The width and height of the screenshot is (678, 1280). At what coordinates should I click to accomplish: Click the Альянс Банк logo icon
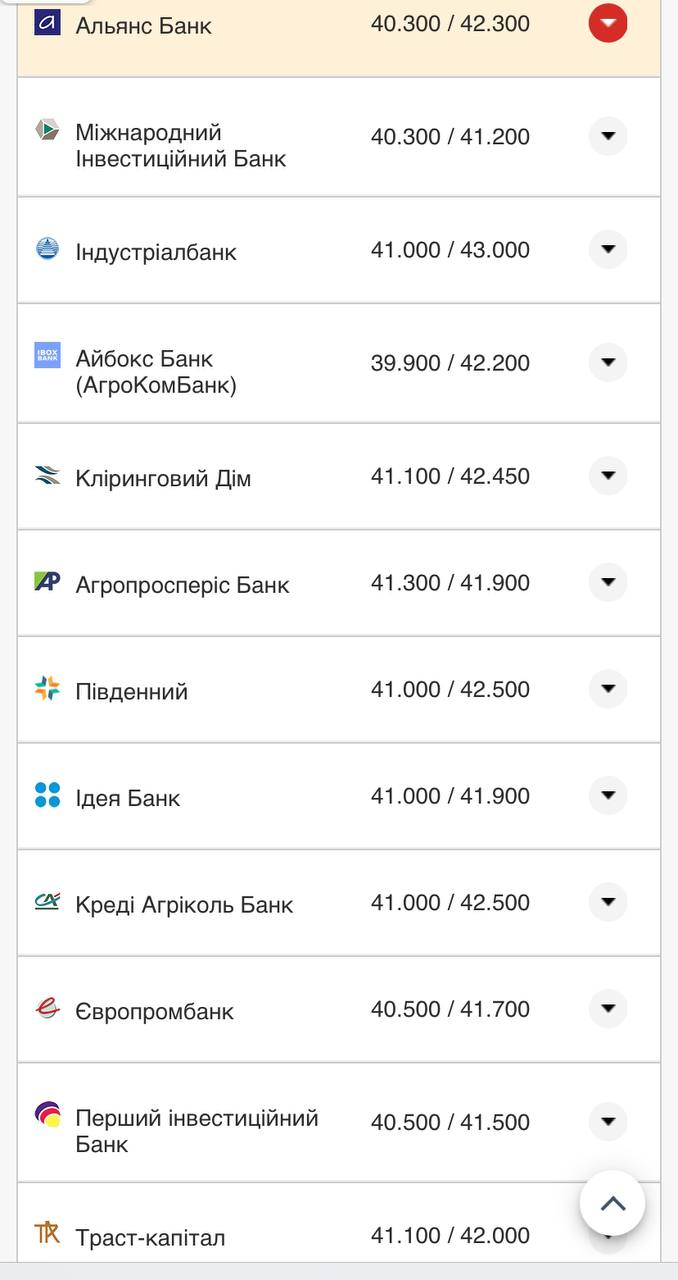pos(47,22)
